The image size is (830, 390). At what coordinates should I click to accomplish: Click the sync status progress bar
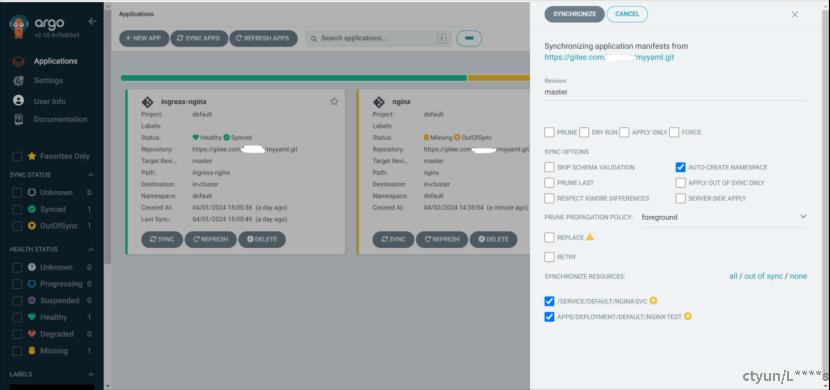(325, 78)
